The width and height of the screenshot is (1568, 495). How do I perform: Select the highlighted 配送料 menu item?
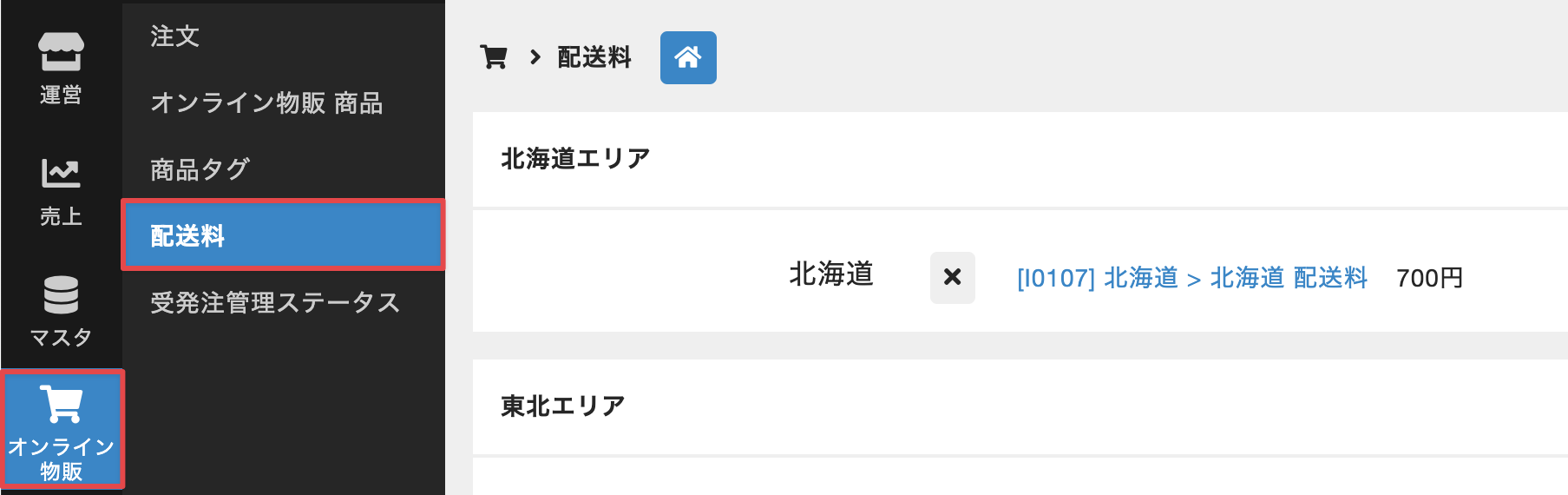[x=187, y=235]
